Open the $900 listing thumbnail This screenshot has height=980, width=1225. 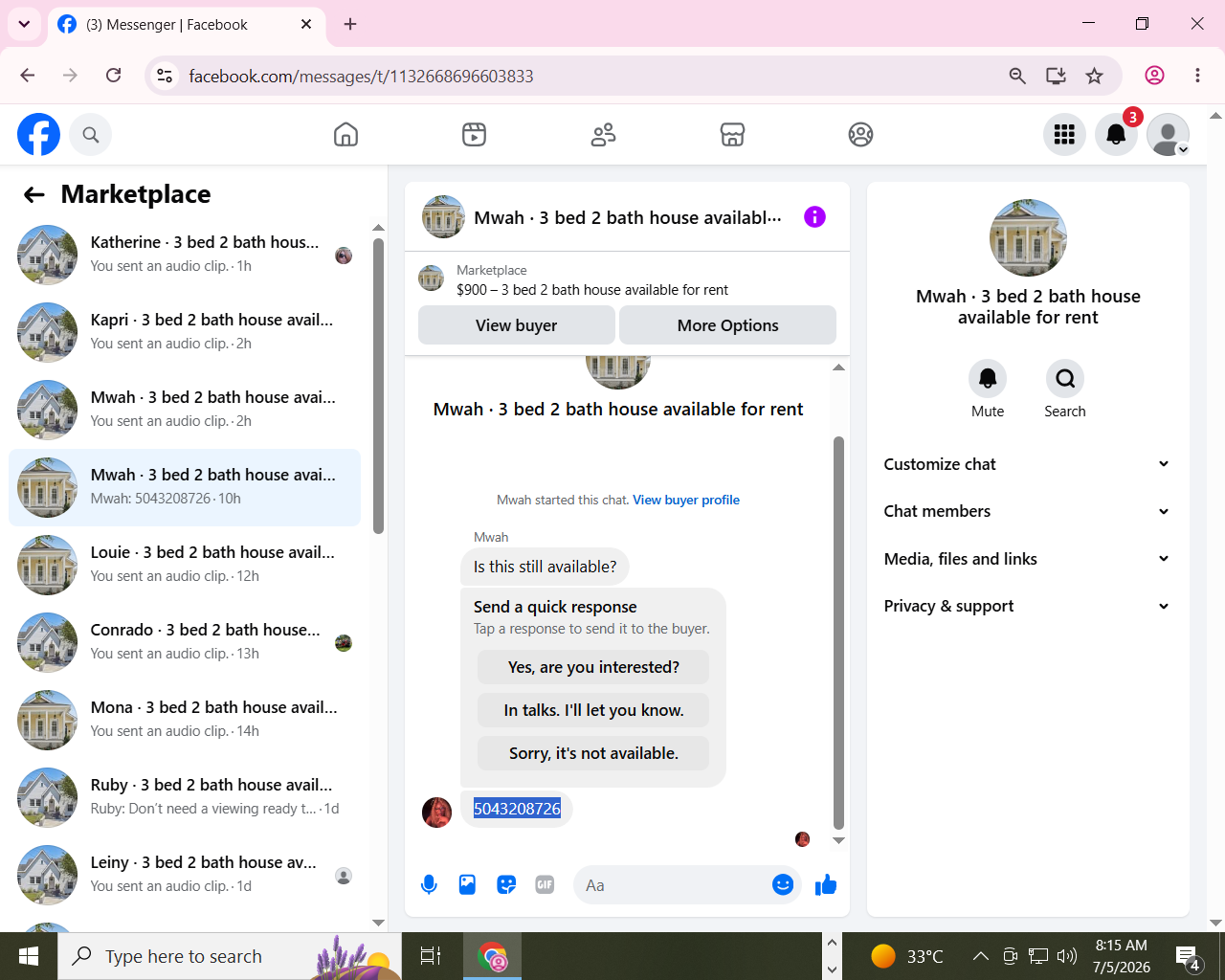point(432,278)
